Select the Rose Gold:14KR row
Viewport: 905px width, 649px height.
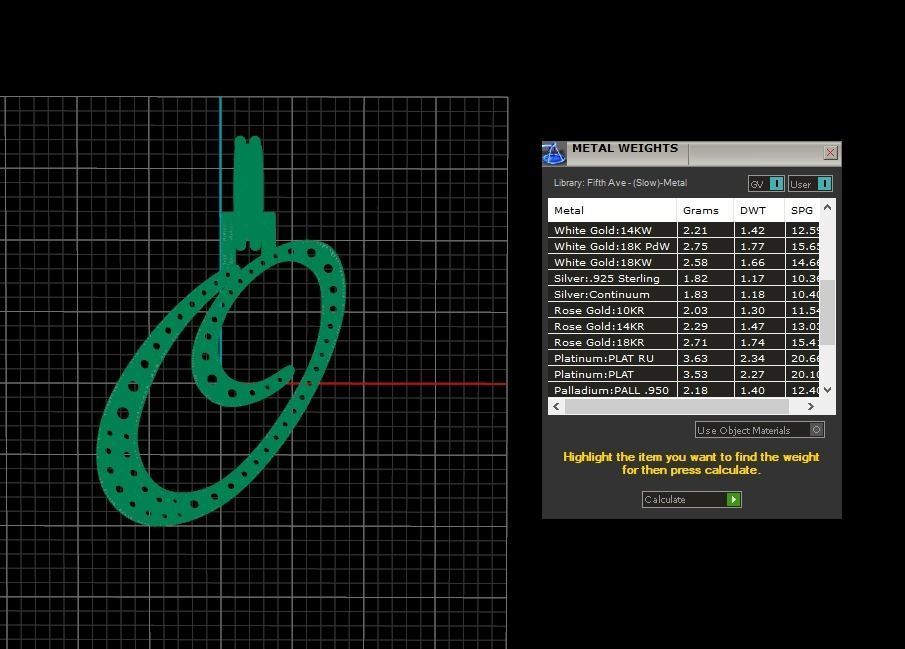pos(683,326)
